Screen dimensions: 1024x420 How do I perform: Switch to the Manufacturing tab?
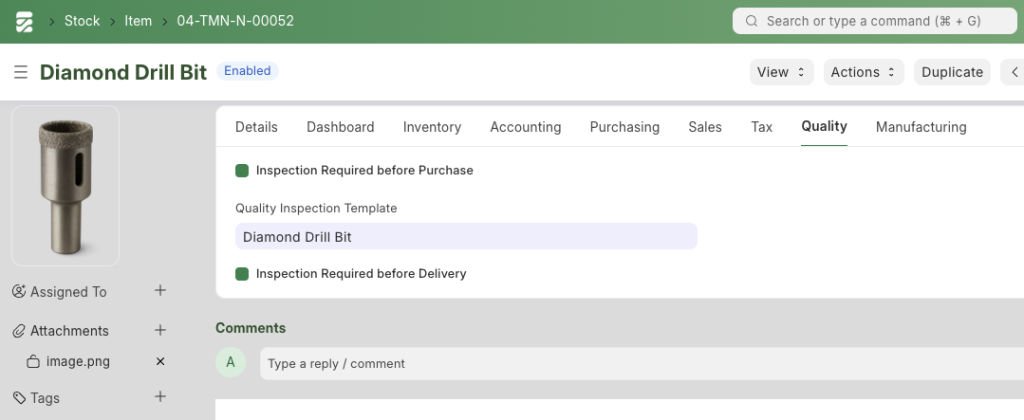[921, 127]
